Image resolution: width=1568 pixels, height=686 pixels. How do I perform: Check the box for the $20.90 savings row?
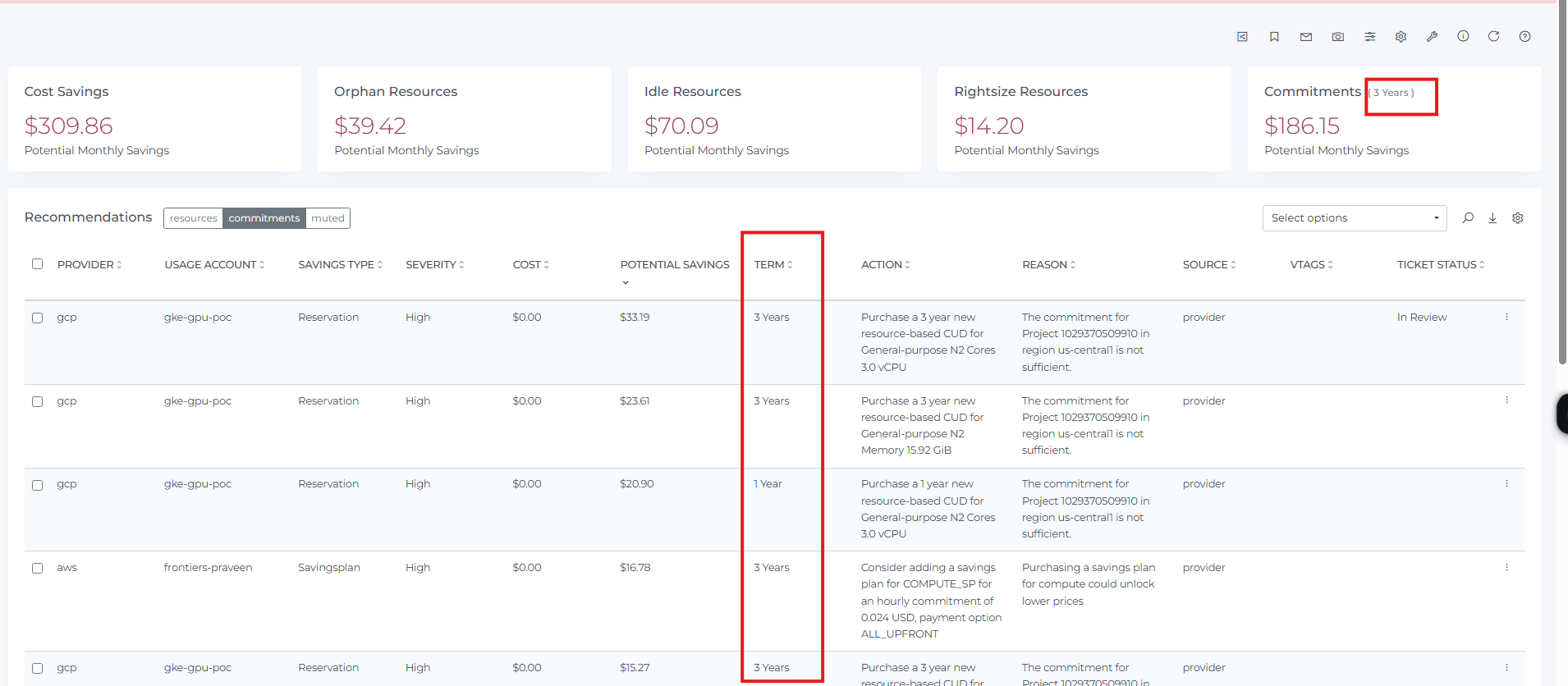pos(37,485)
